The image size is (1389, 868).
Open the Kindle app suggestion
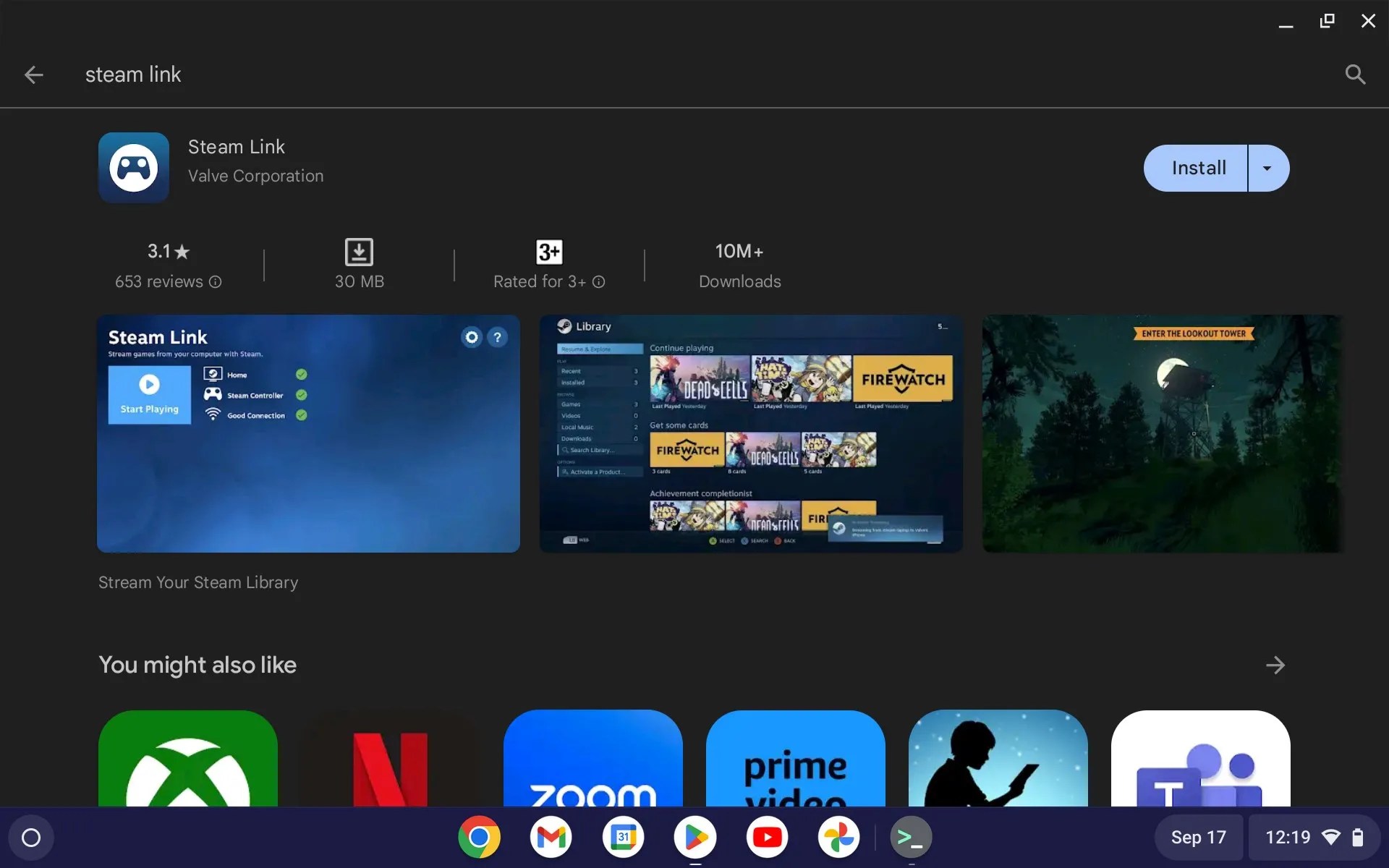(x=998, y=758)
